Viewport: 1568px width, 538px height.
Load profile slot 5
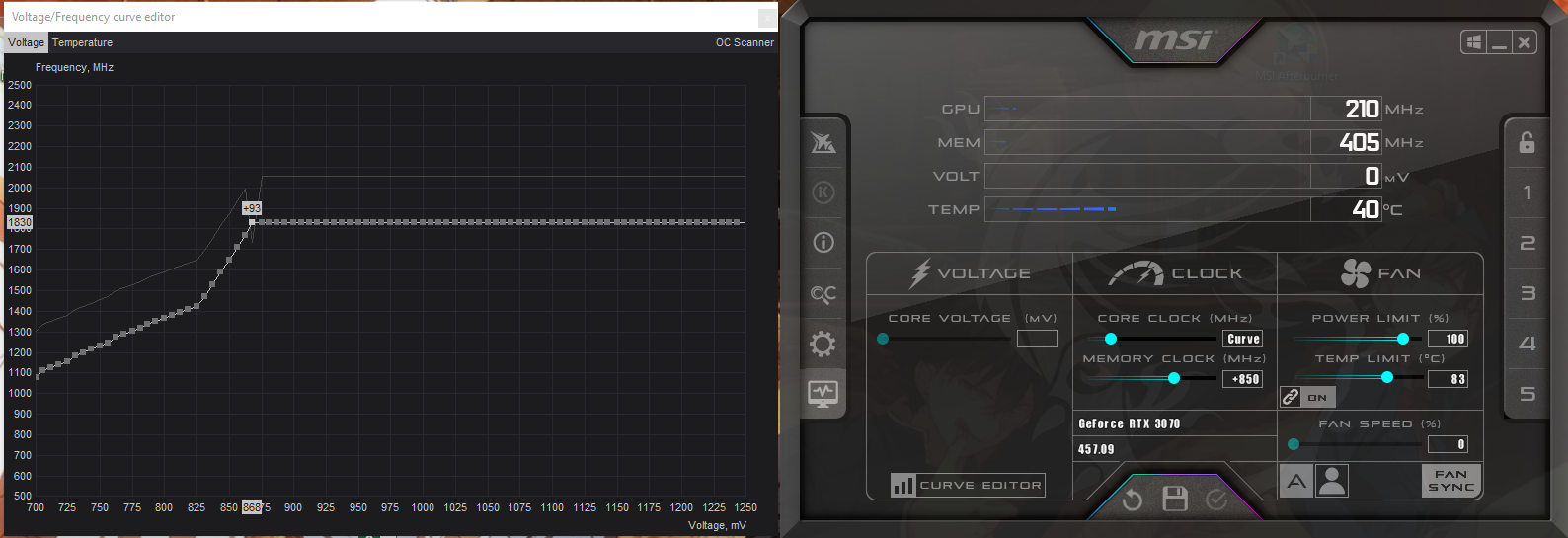point(1527,394)
